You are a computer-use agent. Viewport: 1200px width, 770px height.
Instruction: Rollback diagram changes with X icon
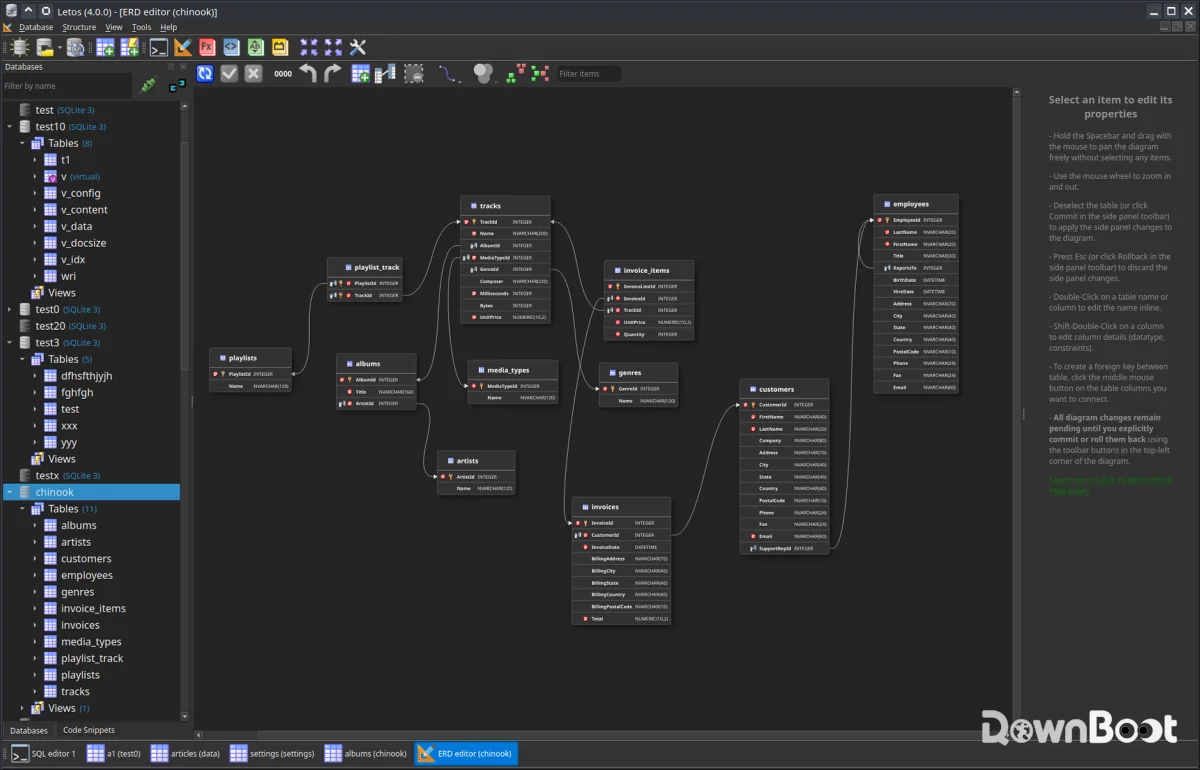point(253,73)
